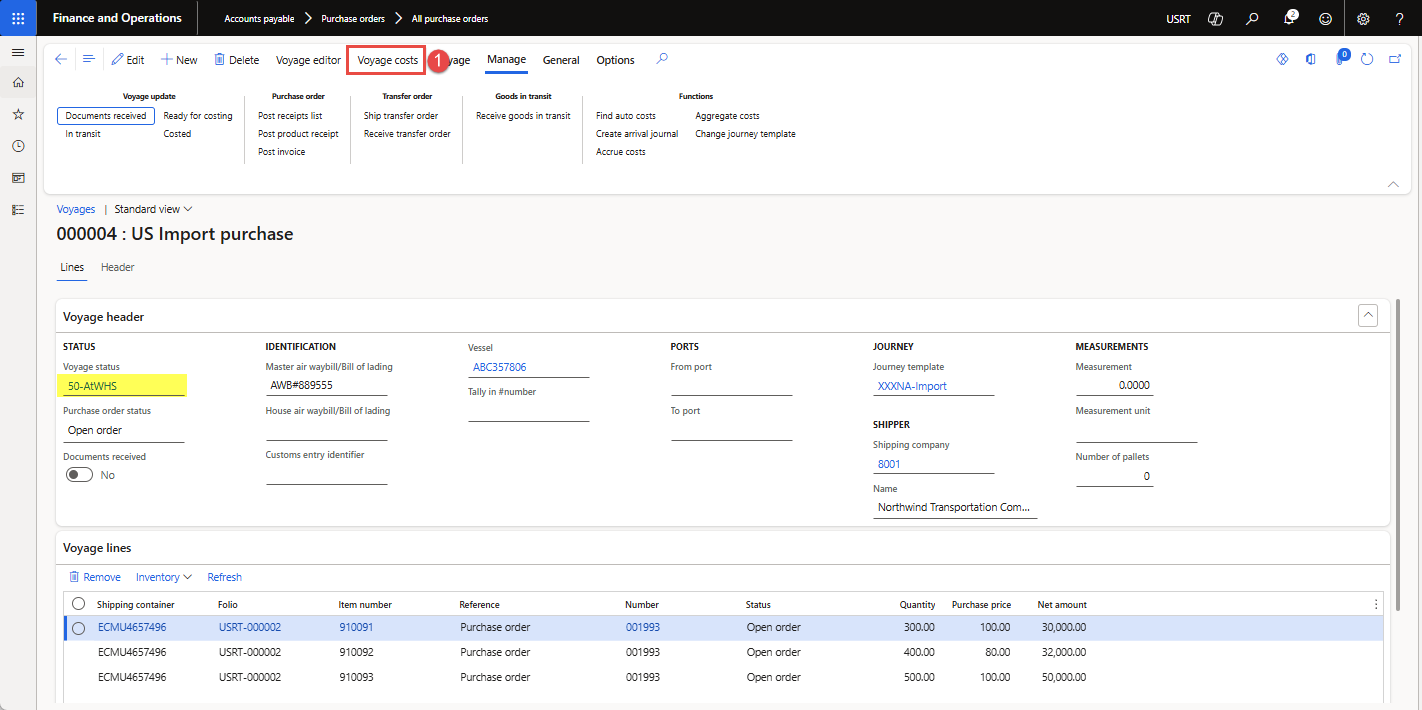Click the Master air waybill input field

click(326, 385)
